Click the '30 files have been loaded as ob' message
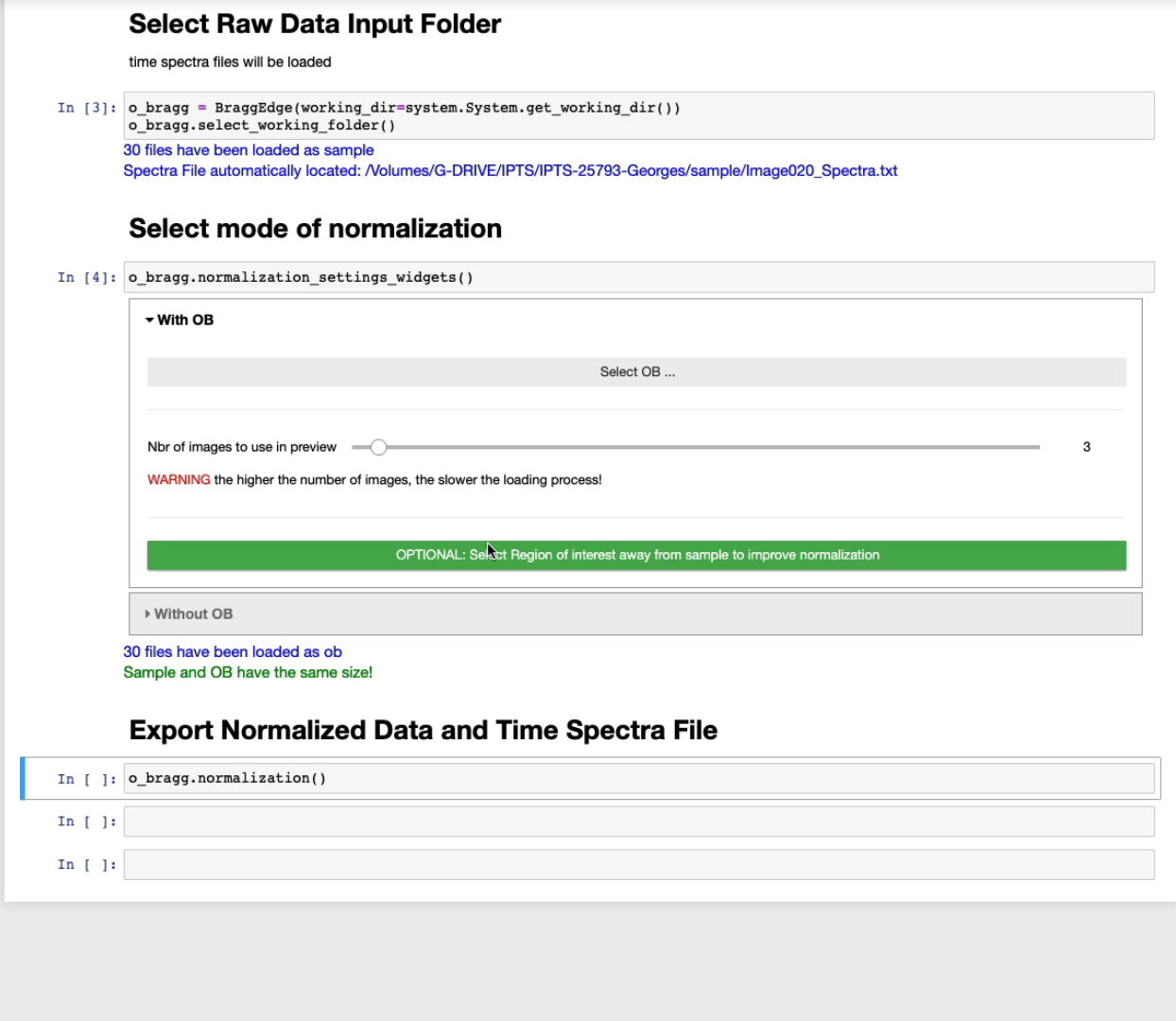 click(x=233, y=652)
